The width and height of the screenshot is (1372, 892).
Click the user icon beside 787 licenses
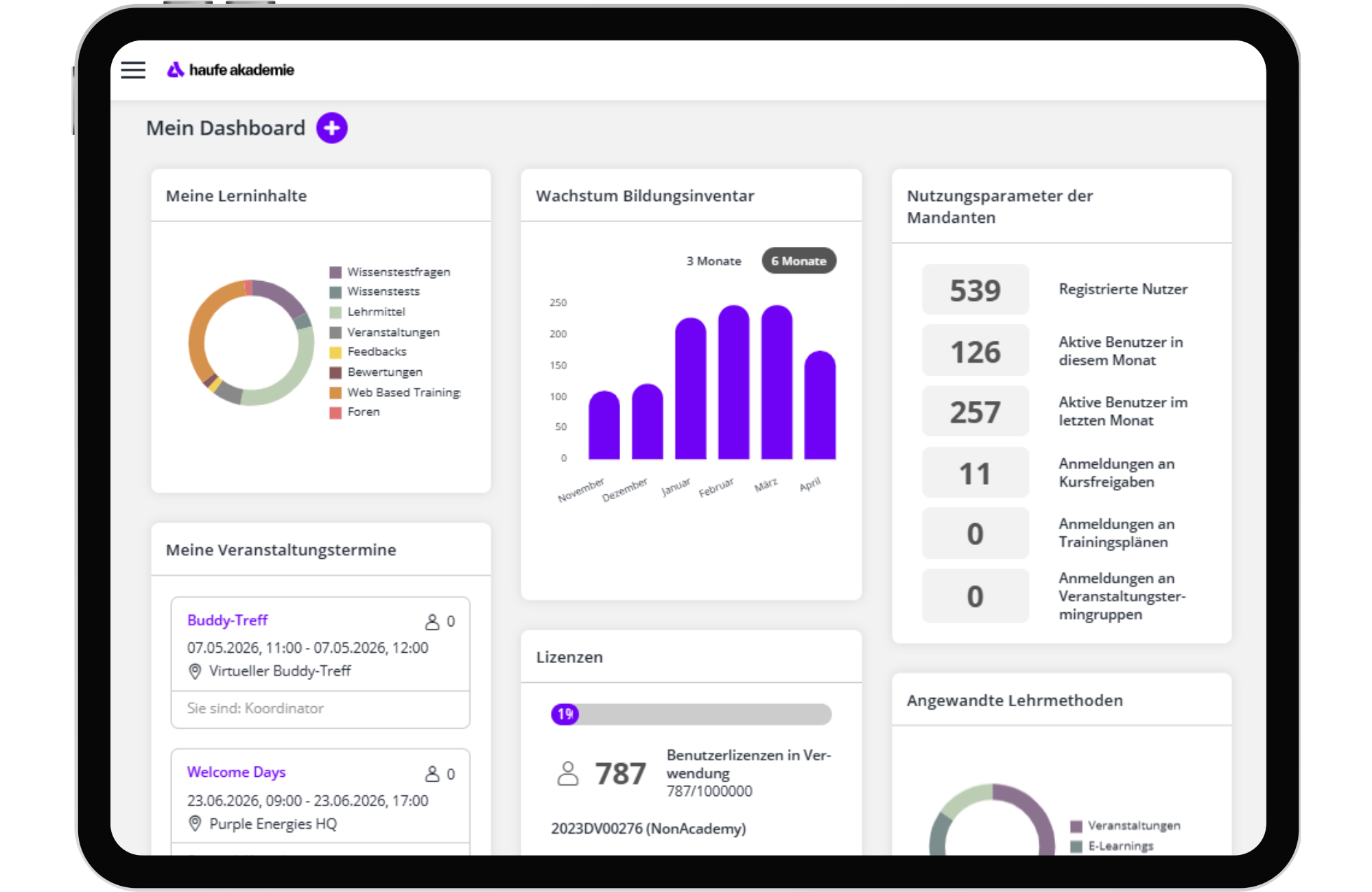(568, 773)
